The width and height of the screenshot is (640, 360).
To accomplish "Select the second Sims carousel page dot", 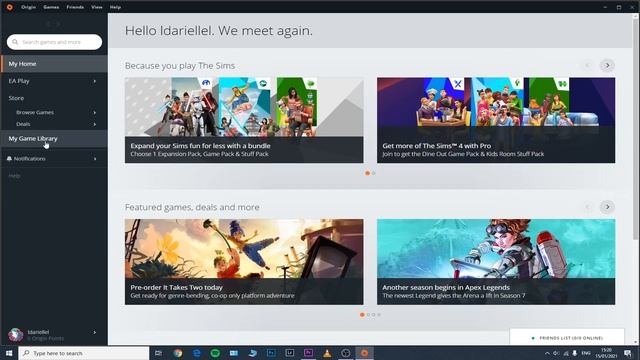I will pos(373,173).
